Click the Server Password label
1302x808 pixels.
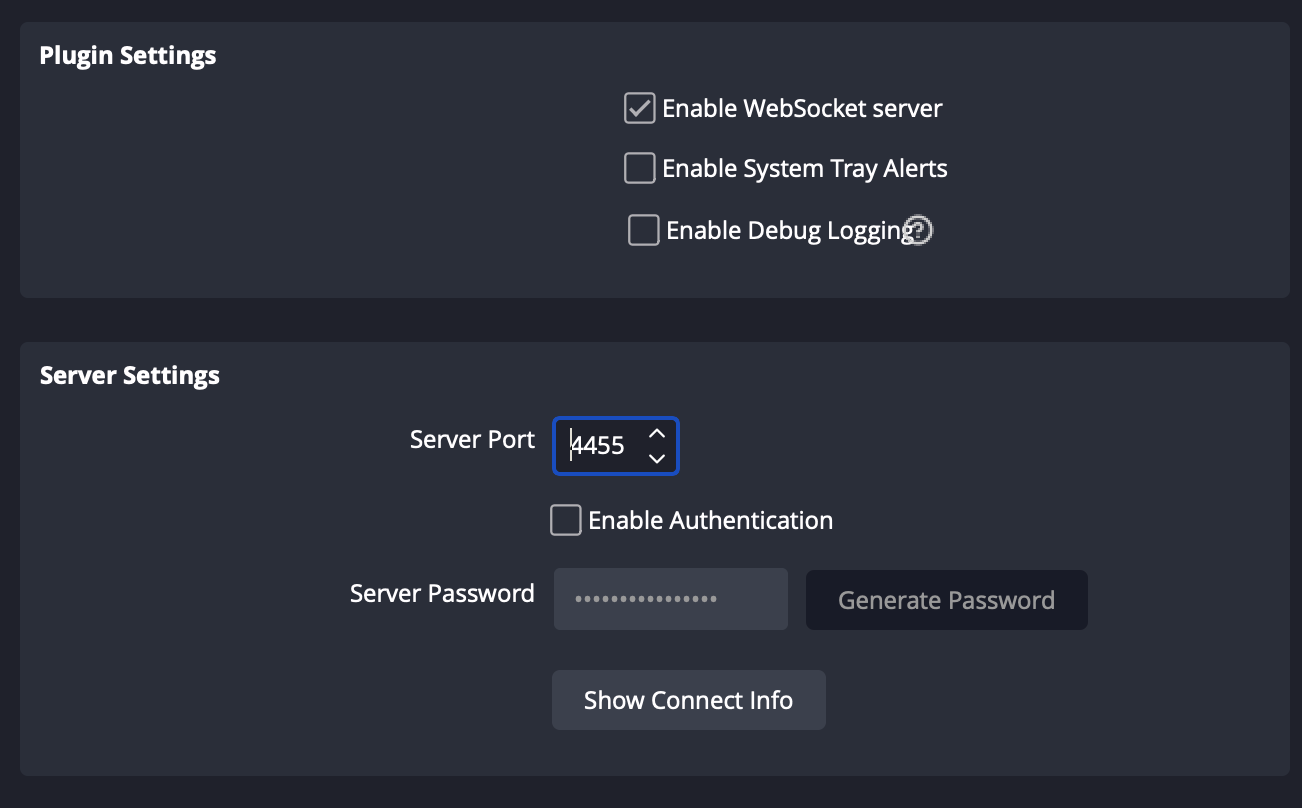(441, 593)
